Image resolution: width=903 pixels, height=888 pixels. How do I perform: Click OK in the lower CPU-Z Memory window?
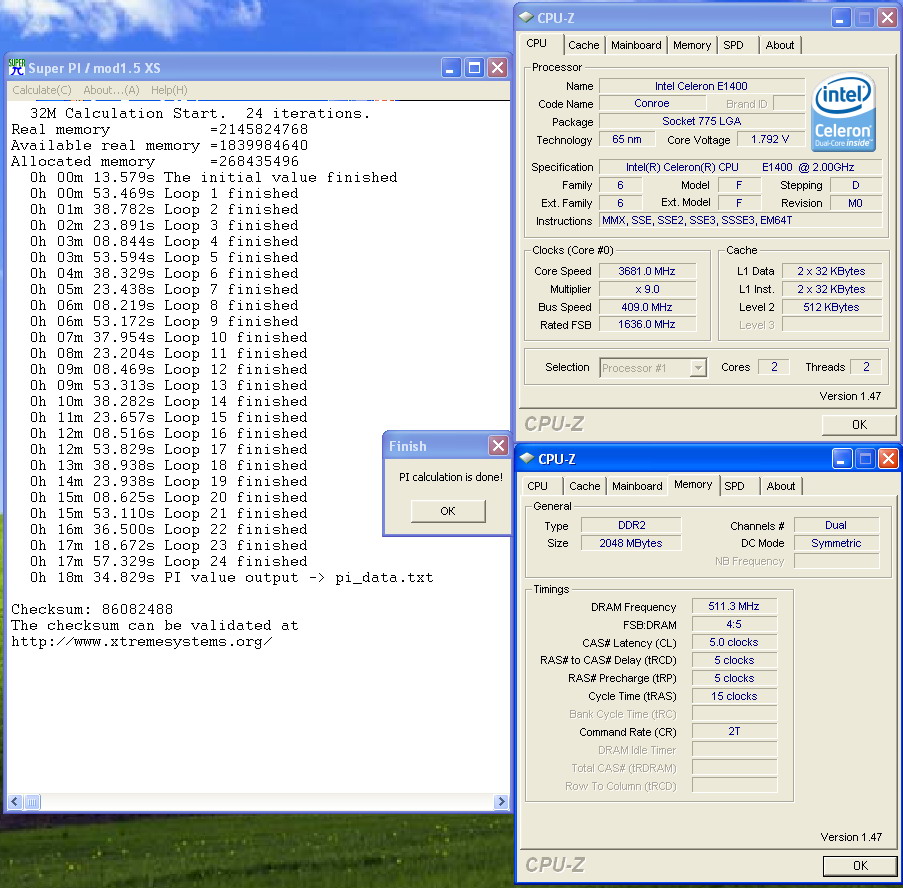tap(860, 866)
